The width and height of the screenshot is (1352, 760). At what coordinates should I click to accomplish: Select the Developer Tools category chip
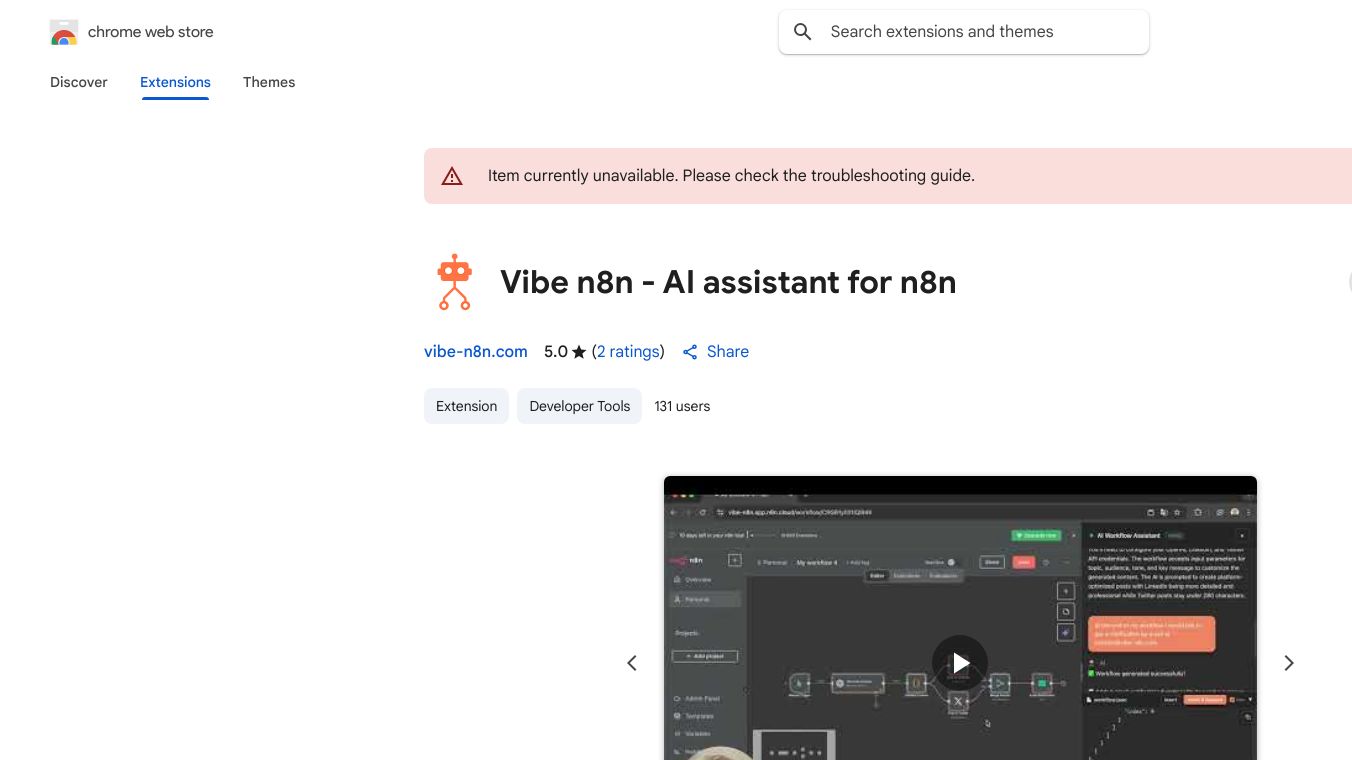point(580,406)
